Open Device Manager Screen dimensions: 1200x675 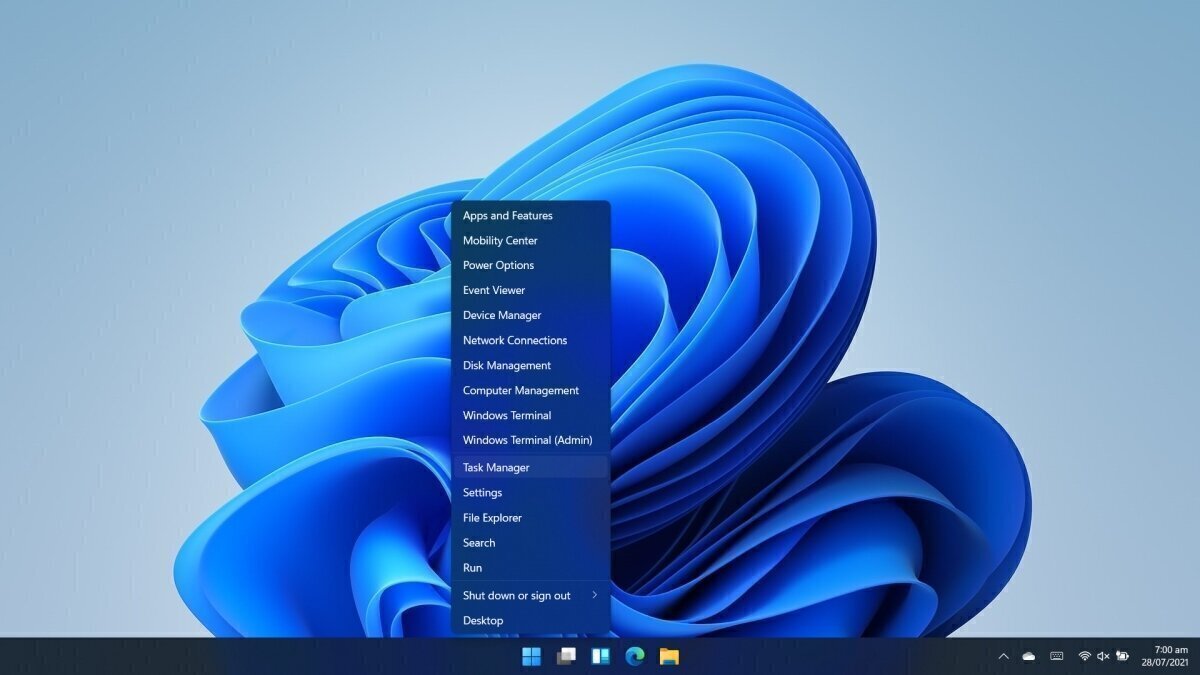pos(501,315)
